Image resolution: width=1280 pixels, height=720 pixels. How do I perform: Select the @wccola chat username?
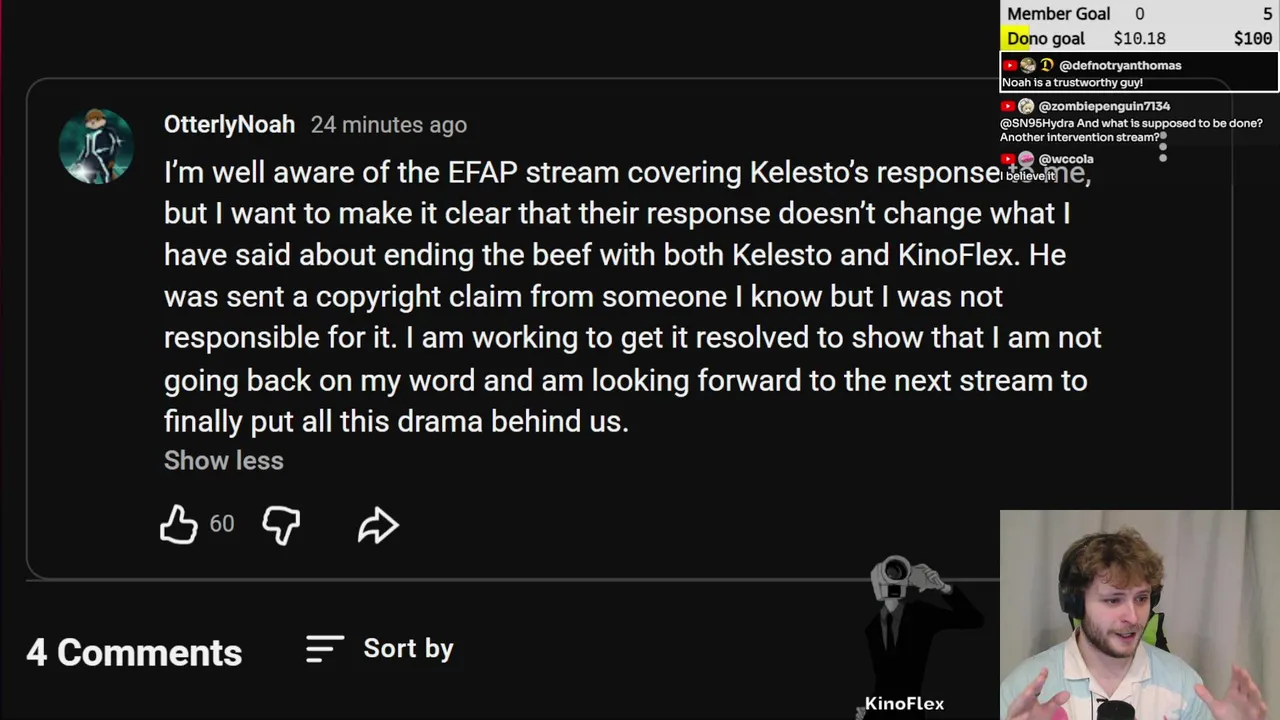(1066, 159)
